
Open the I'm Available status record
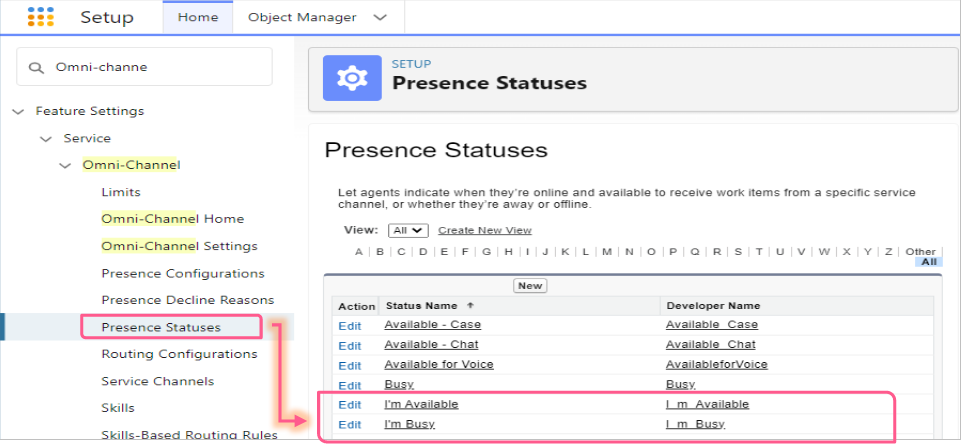pos(421,404)
